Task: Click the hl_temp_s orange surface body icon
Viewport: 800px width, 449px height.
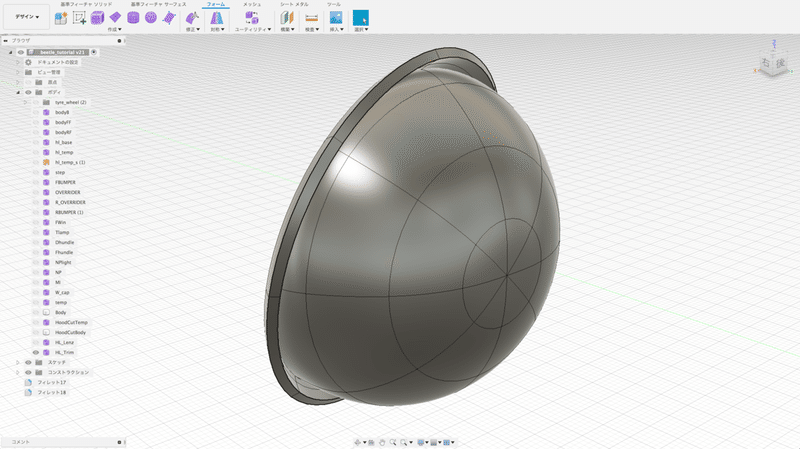Action: click(46, 162)
